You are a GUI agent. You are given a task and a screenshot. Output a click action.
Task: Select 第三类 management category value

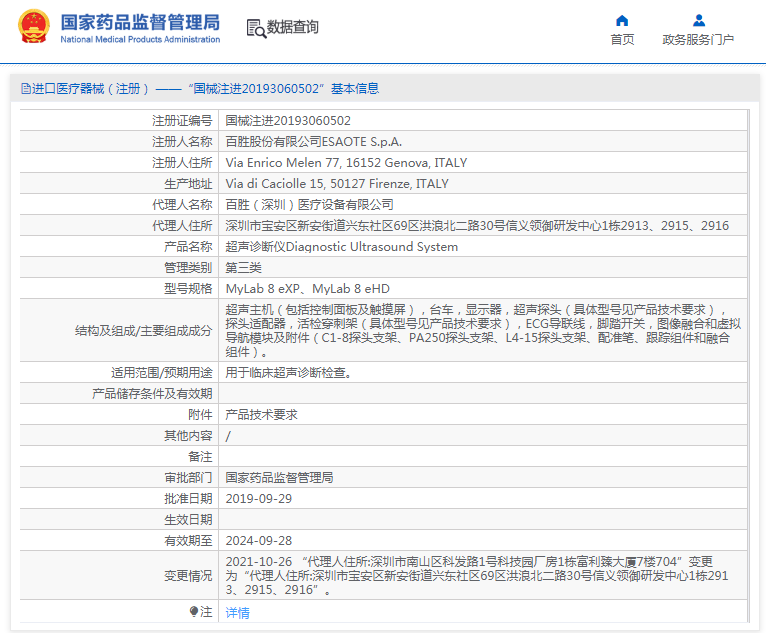point(243,268)
